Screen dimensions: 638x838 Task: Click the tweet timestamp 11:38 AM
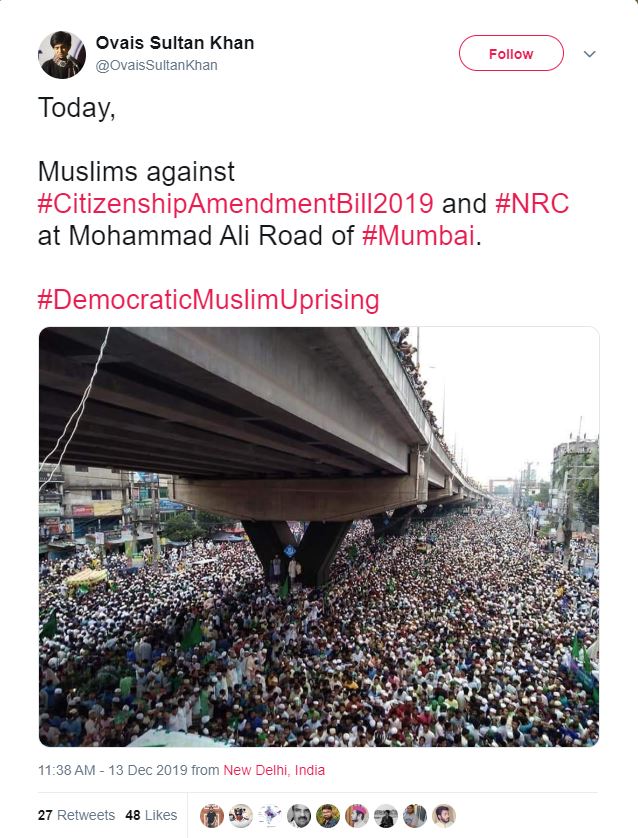[65, 770]
